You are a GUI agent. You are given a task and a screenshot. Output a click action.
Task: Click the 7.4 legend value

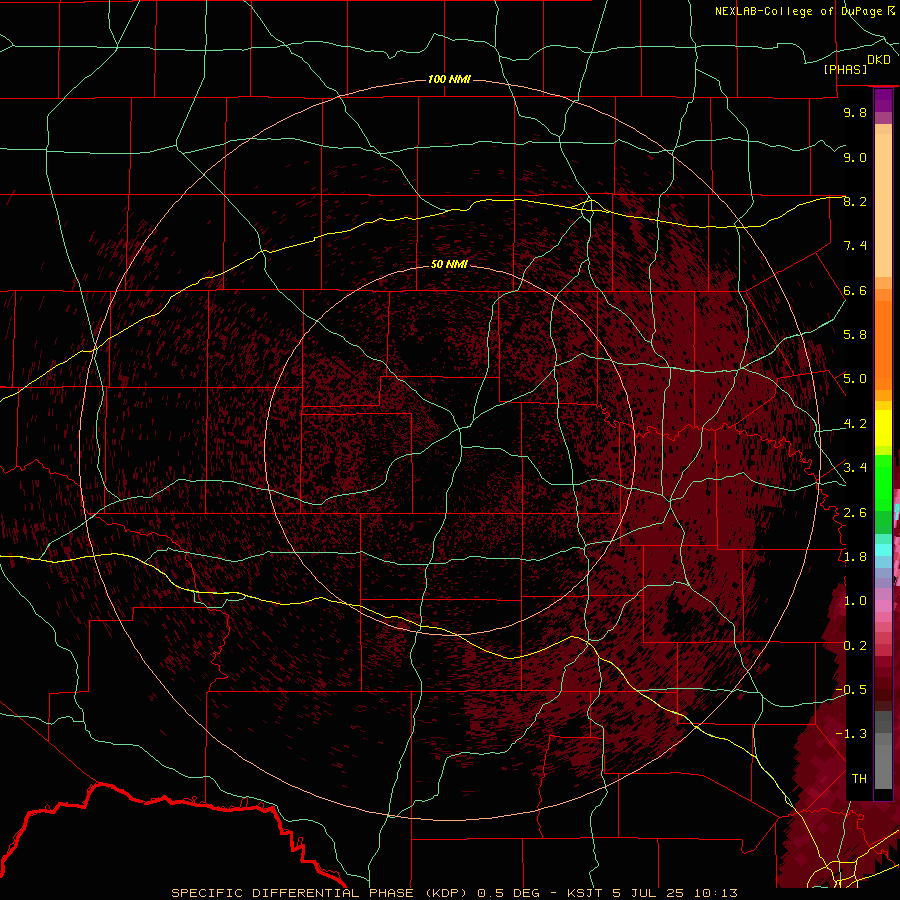coord(855,246)
